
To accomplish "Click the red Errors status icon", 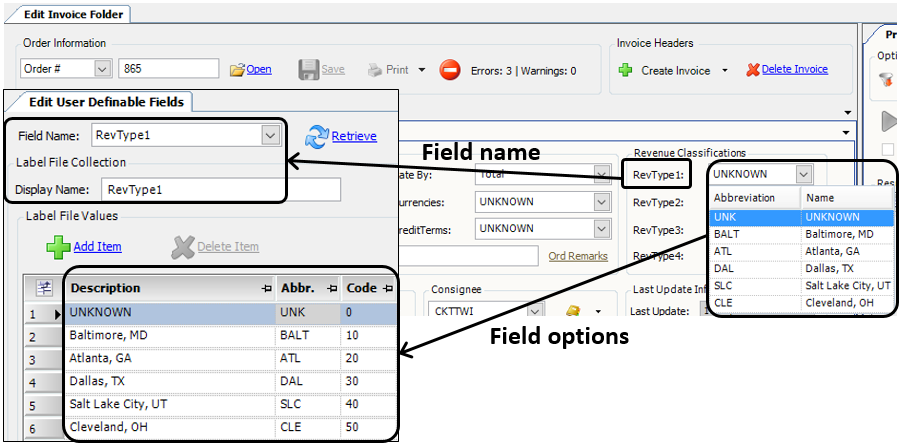I will (450, 70).
